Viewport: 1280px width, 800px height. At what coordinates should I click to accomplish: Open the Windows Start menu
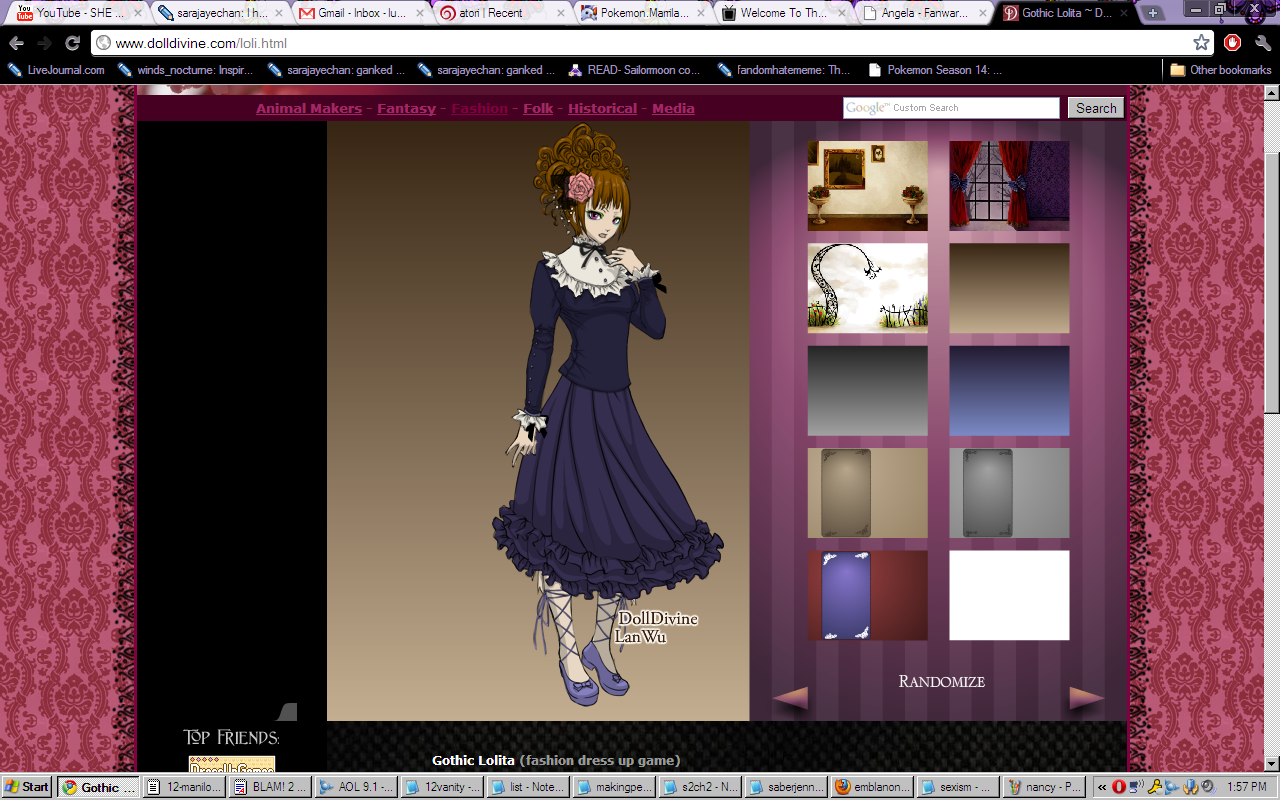pos(27,787)
